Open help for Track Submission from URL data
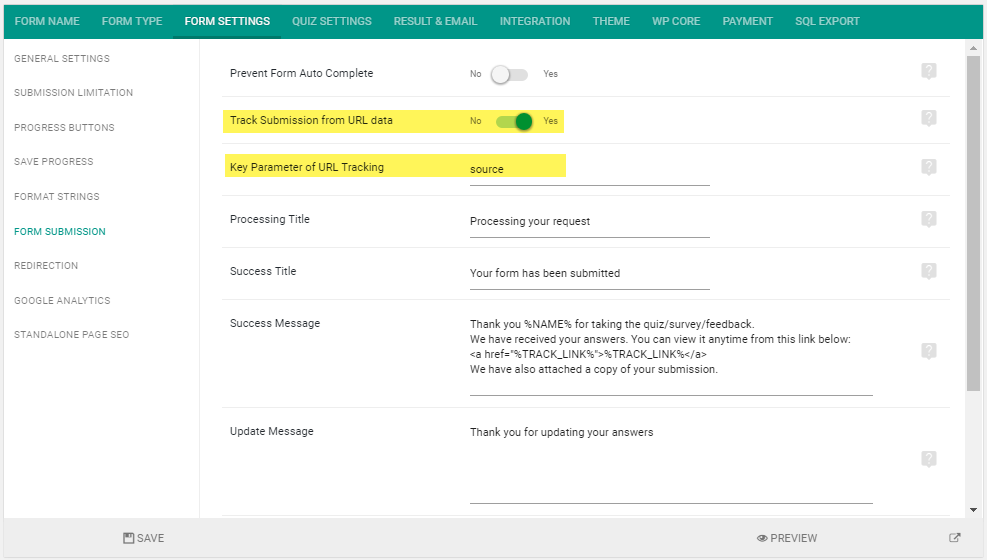This screenshot has height=560, width=987. click(928, 118)
